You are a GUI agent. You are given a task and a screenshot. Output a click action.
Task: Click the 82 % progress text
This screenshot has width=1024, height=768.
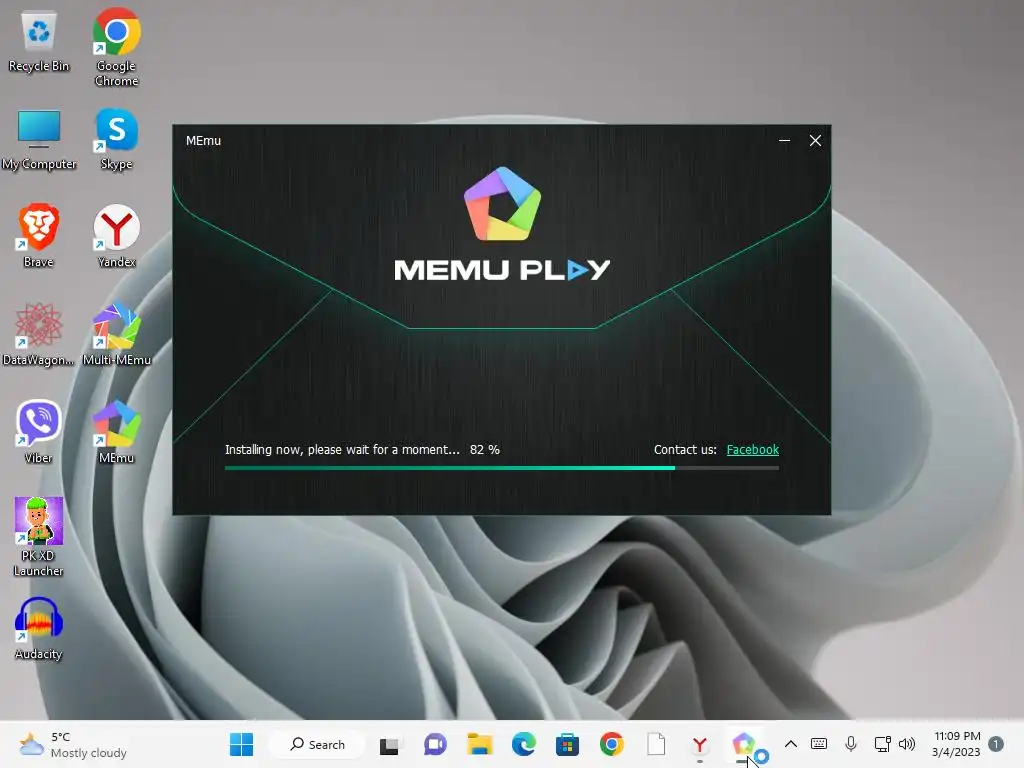pos(485,449)
